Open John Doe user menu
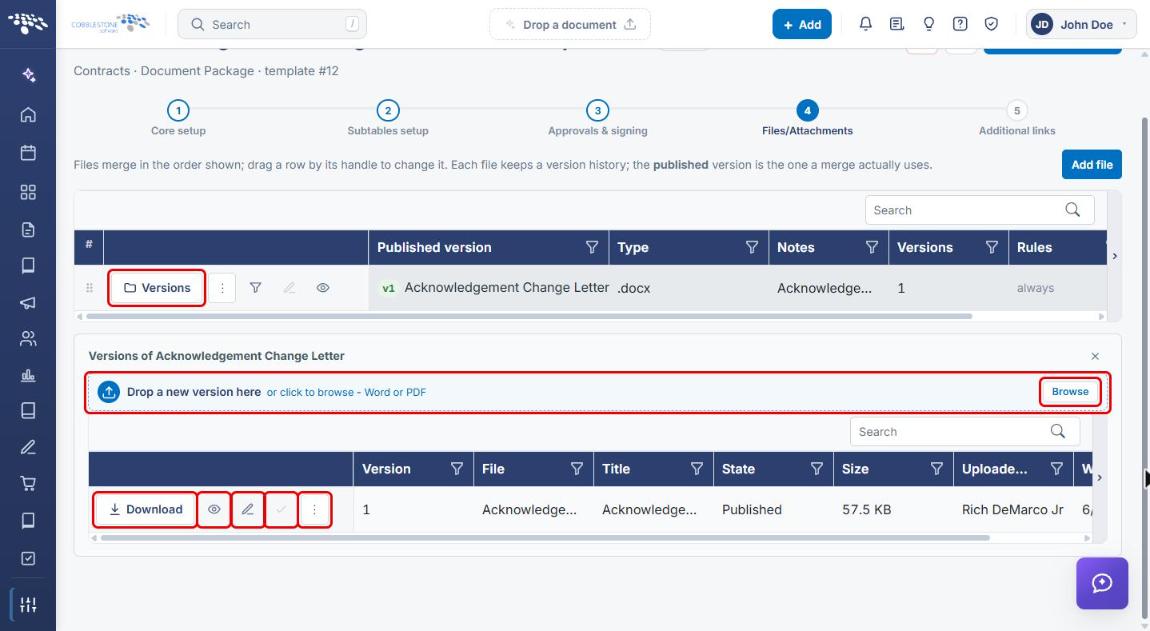Image resolution: width=1150 pixels, height=631 pixels. click(1081, 24)
